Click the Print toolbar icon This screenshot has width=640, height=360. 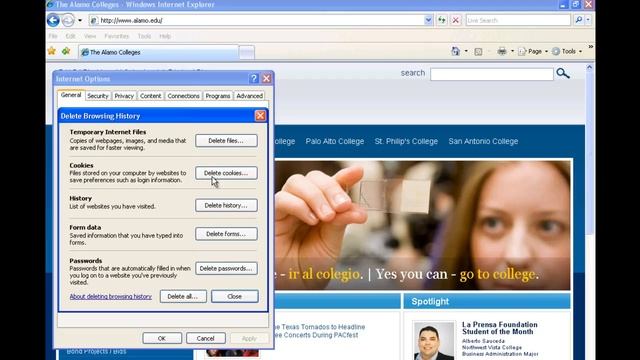(x=502, y=51)
